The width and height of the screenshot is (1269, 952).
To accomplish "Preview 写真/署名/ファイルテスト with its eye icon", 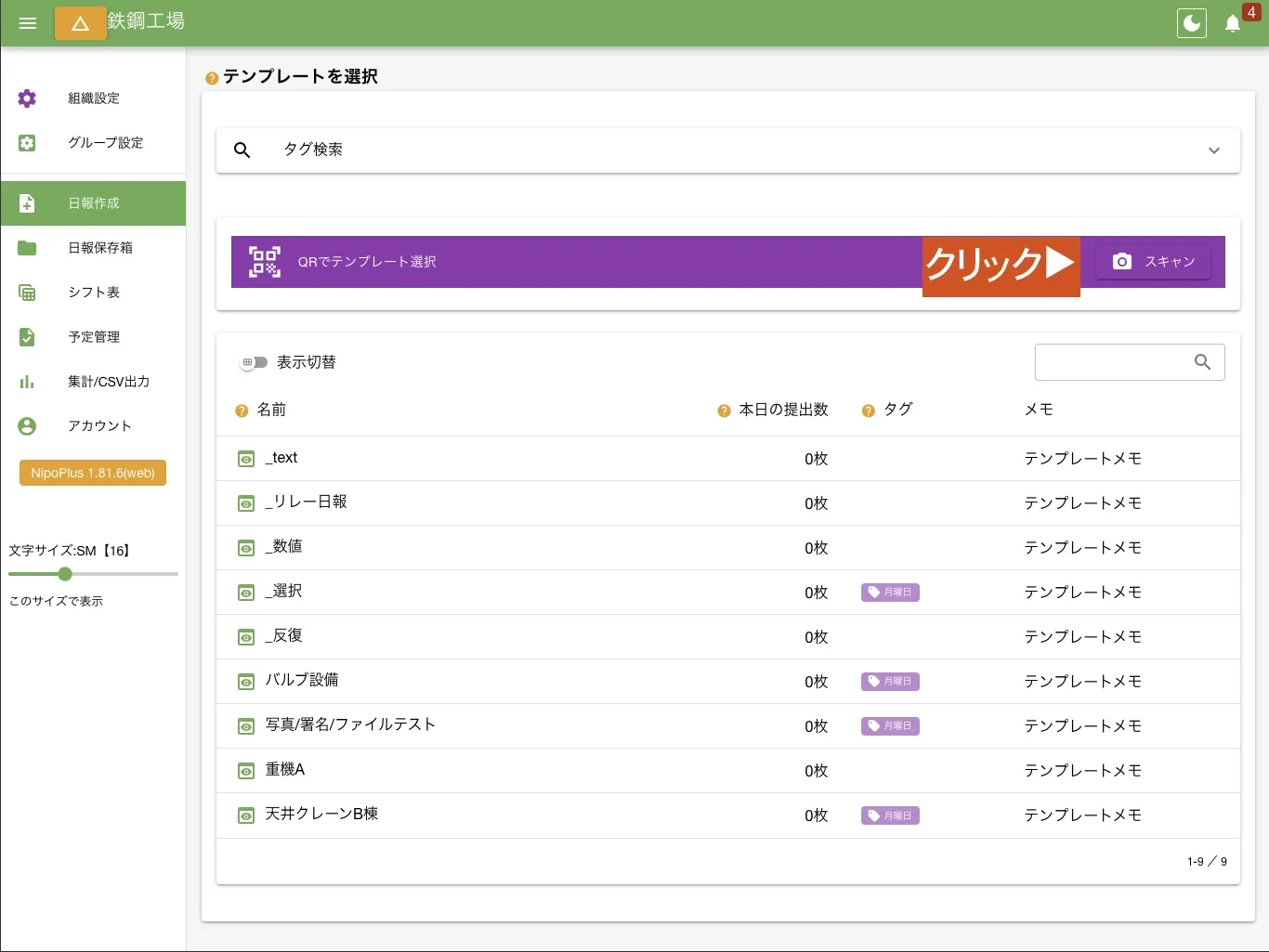I will [246, 726].
